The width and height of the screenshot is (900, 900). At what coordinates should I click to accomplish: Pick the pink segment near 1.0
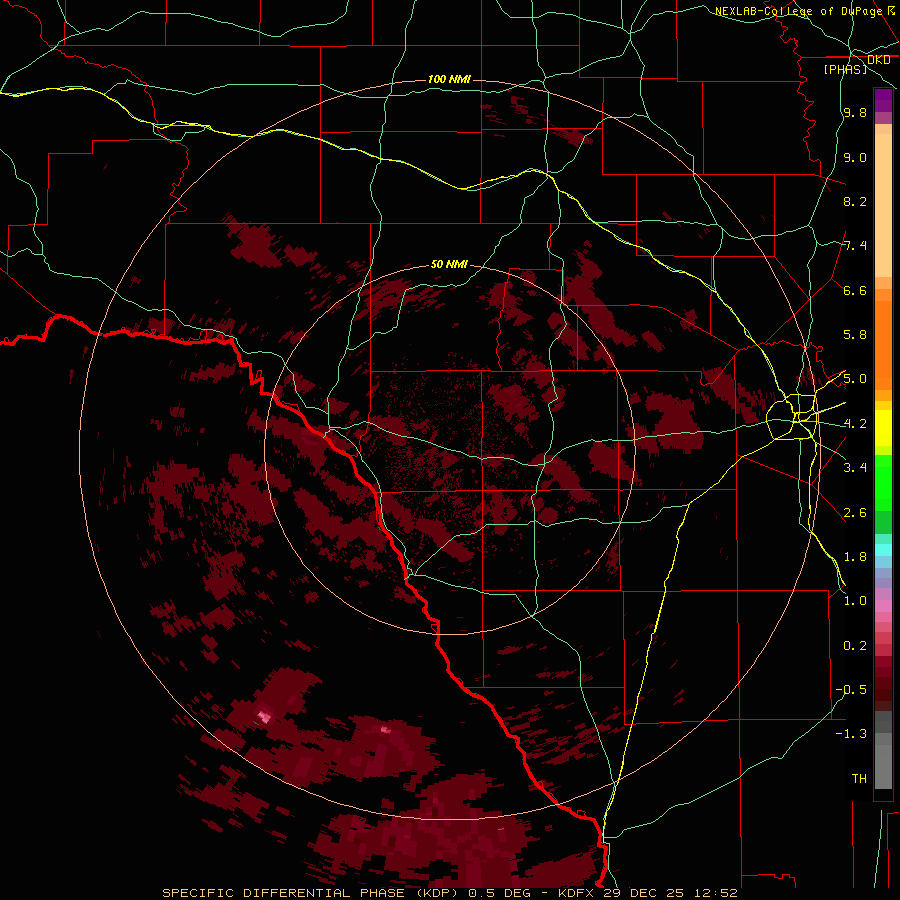[883, 606]
